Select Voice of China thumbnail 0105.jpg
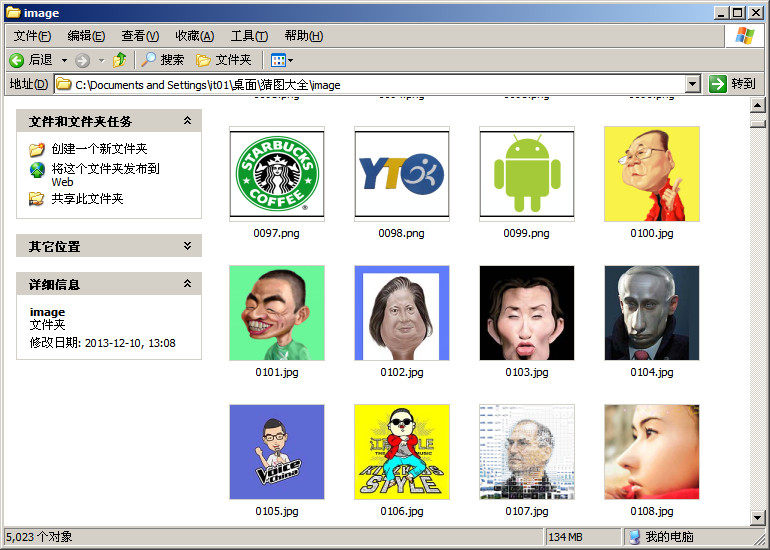770x550 pixels. click(277, 452)
